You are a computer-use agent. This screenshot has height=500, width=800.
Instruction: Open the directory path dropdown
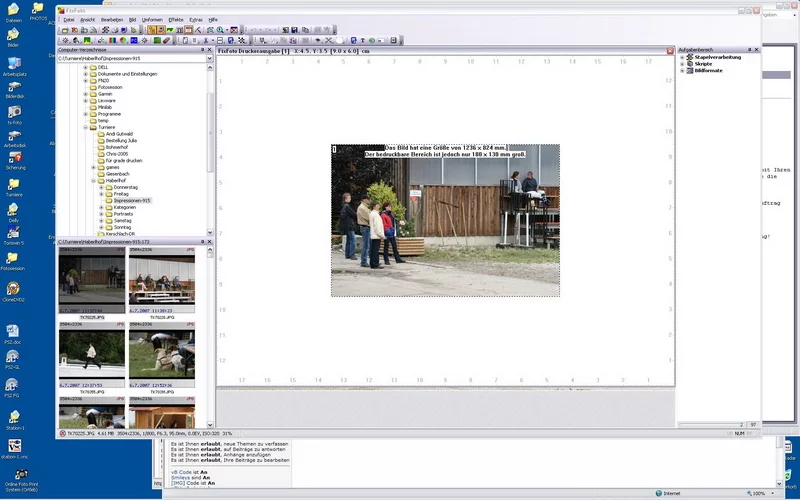[x=209, y=59]
